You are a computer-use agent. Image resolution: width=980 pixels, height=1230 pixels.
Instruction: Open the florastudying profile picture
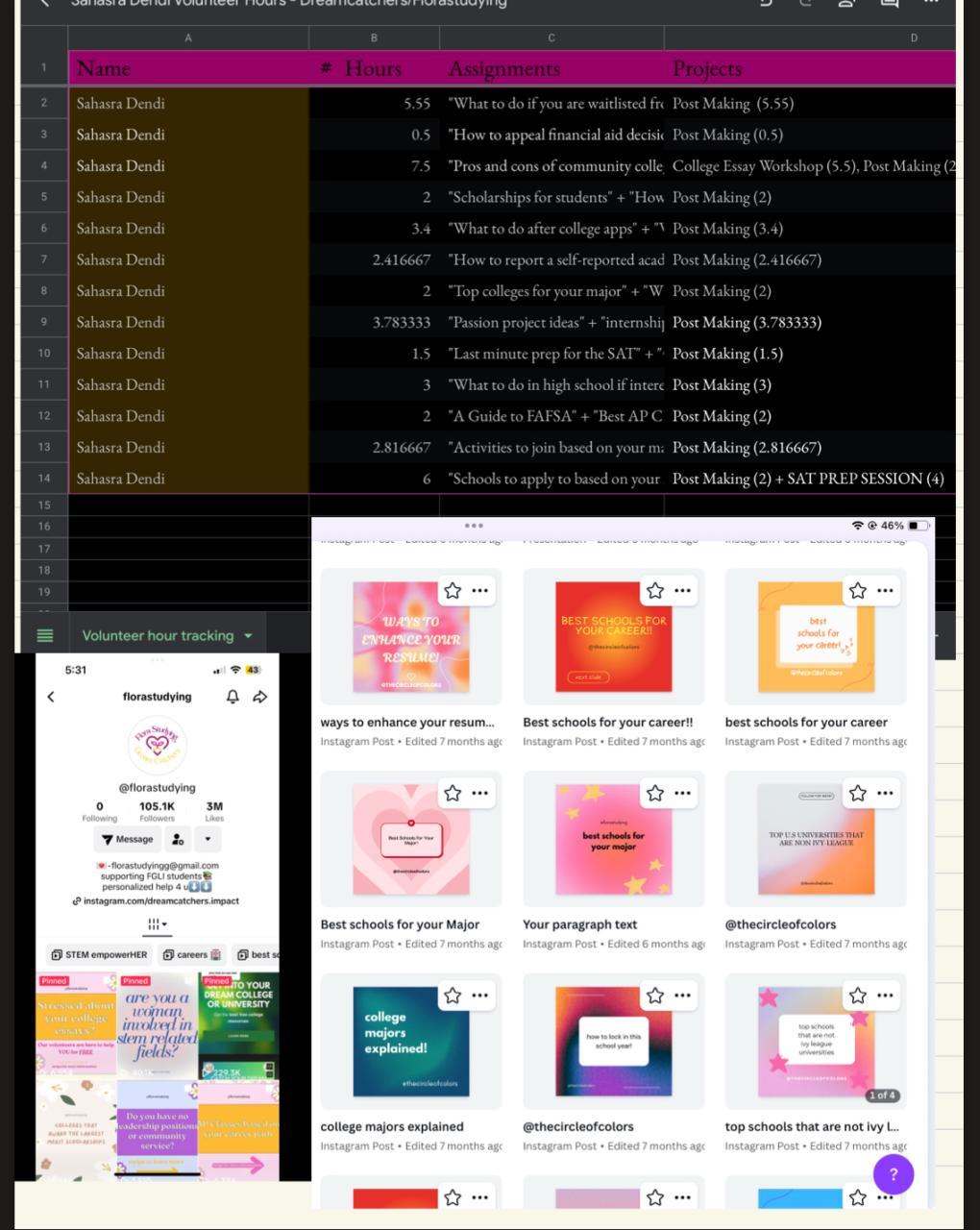point(157,745)
